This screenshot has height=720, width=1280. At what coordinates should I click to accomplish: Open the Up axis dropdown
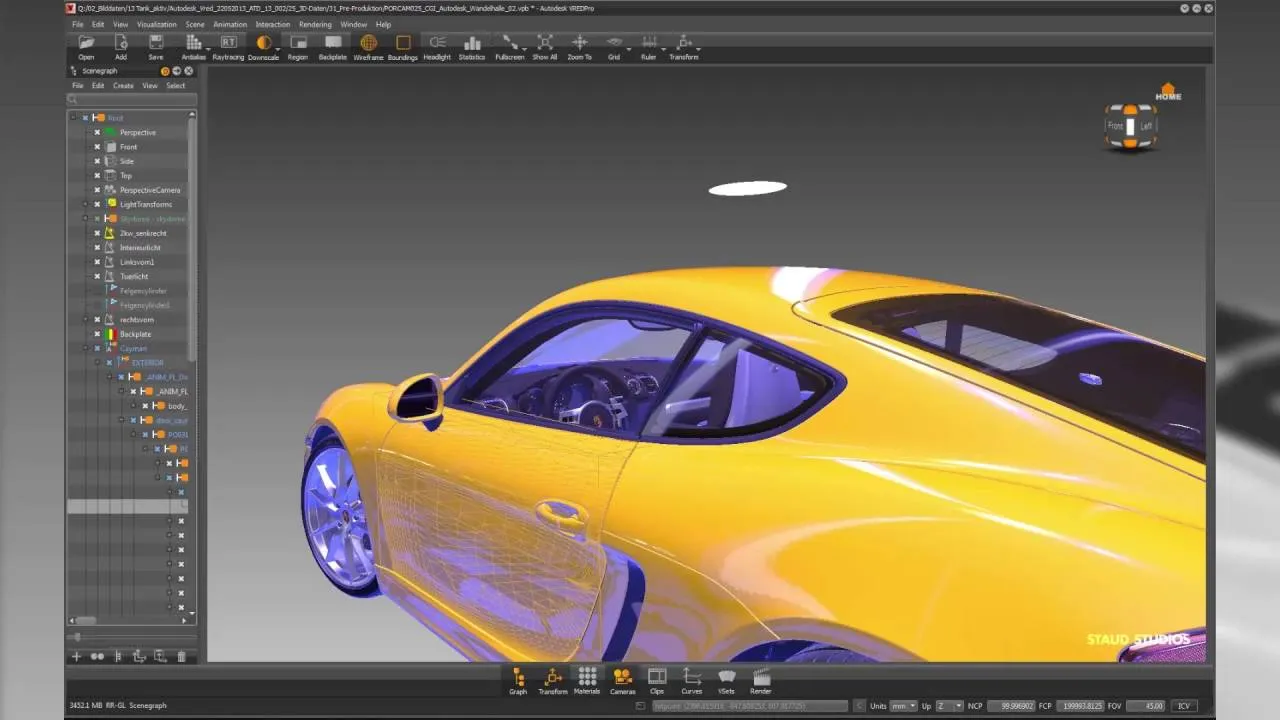tap(952, 706)
